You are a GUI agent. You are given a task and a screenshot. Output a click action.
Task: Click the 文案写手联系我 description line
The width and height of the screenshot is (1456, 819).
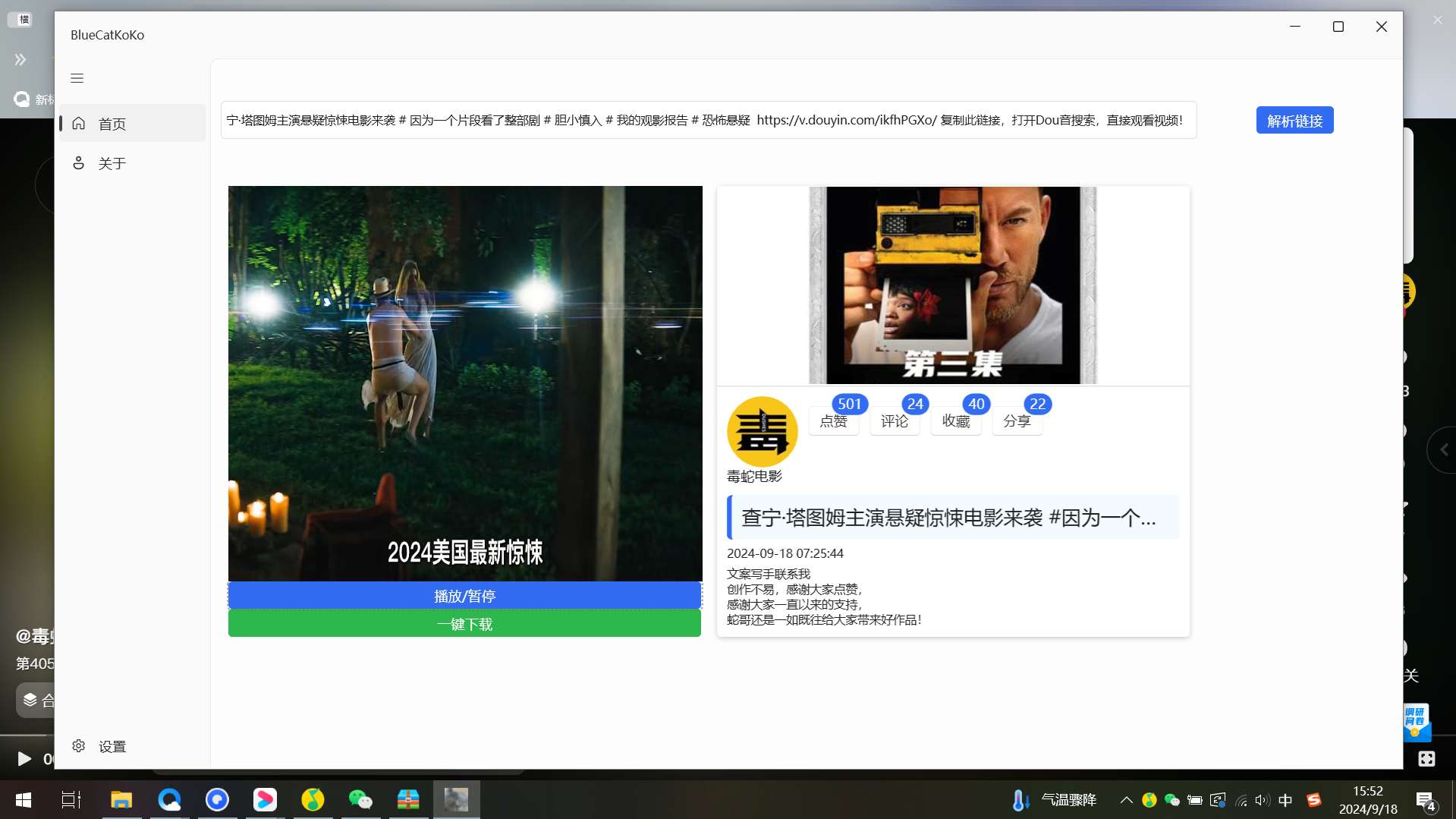(769, 574)
